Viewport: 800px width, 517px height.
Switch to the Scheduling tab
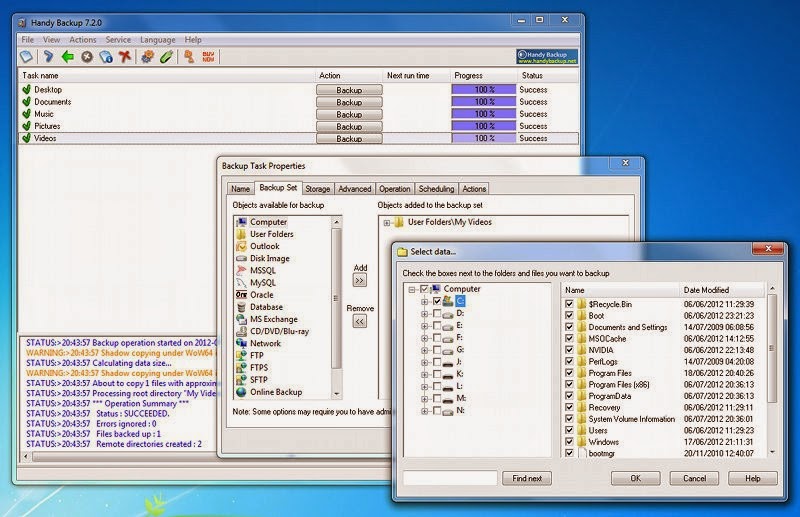click(x=436, y=189)
